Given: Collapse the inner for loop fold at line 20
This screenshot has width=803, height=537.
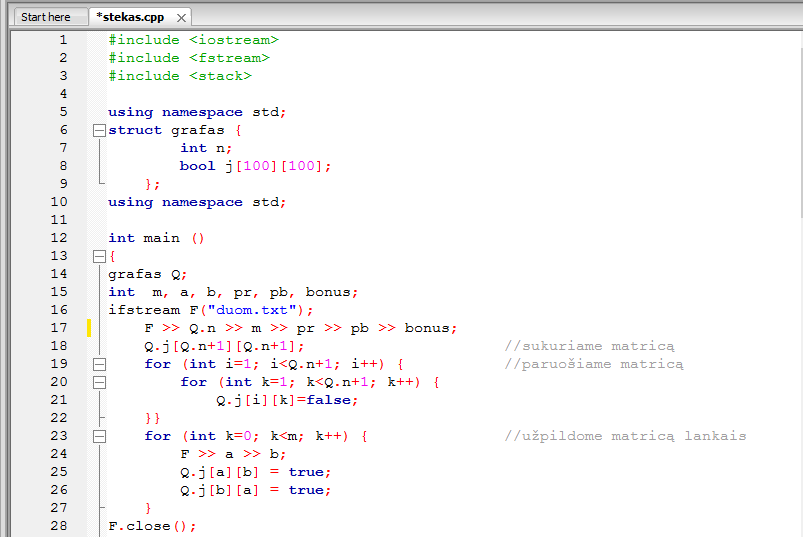Looking at the screenshot, I should click(x=99, y=382).
